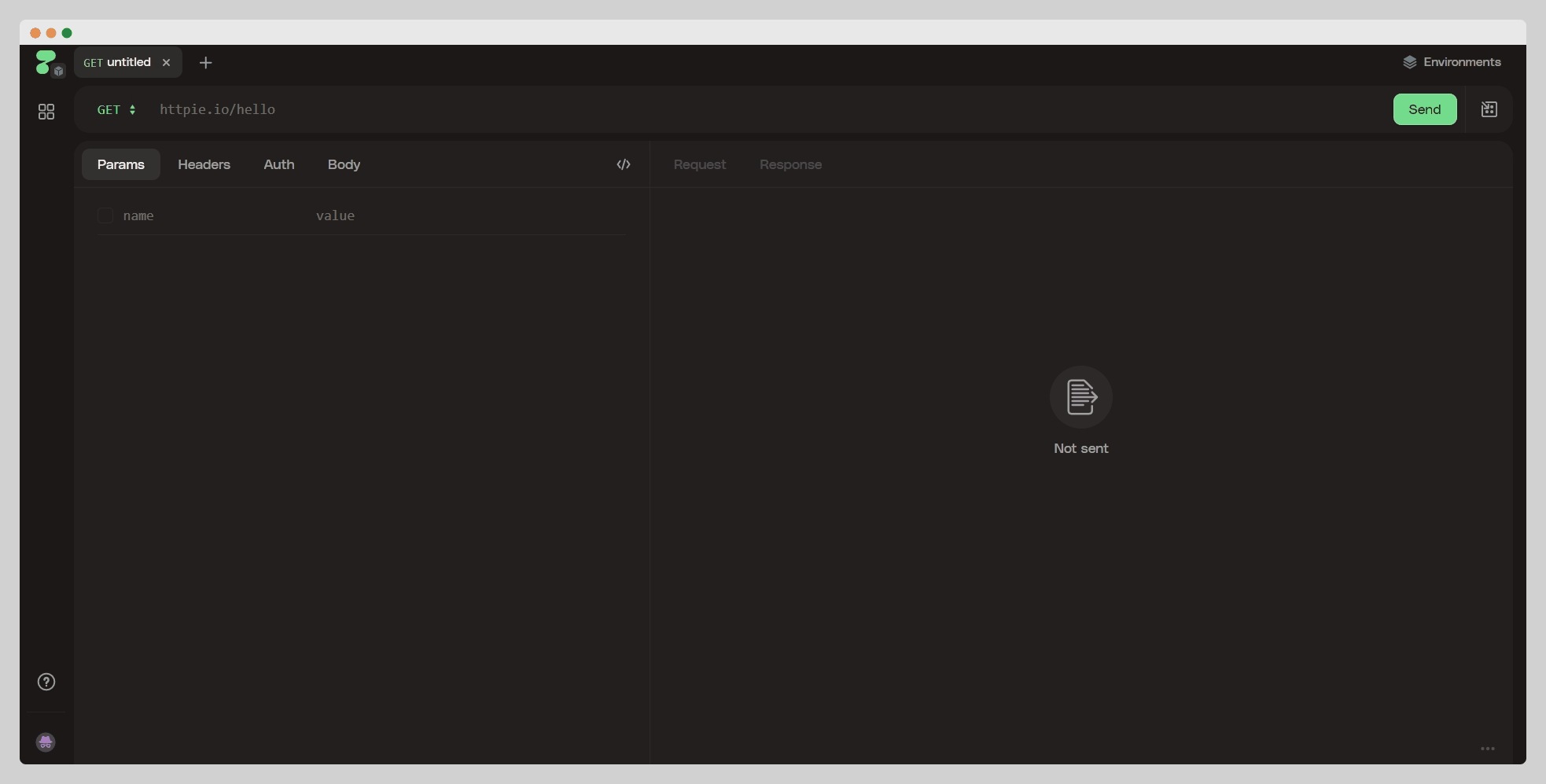Click the incognito account avatar

point(46,742)
